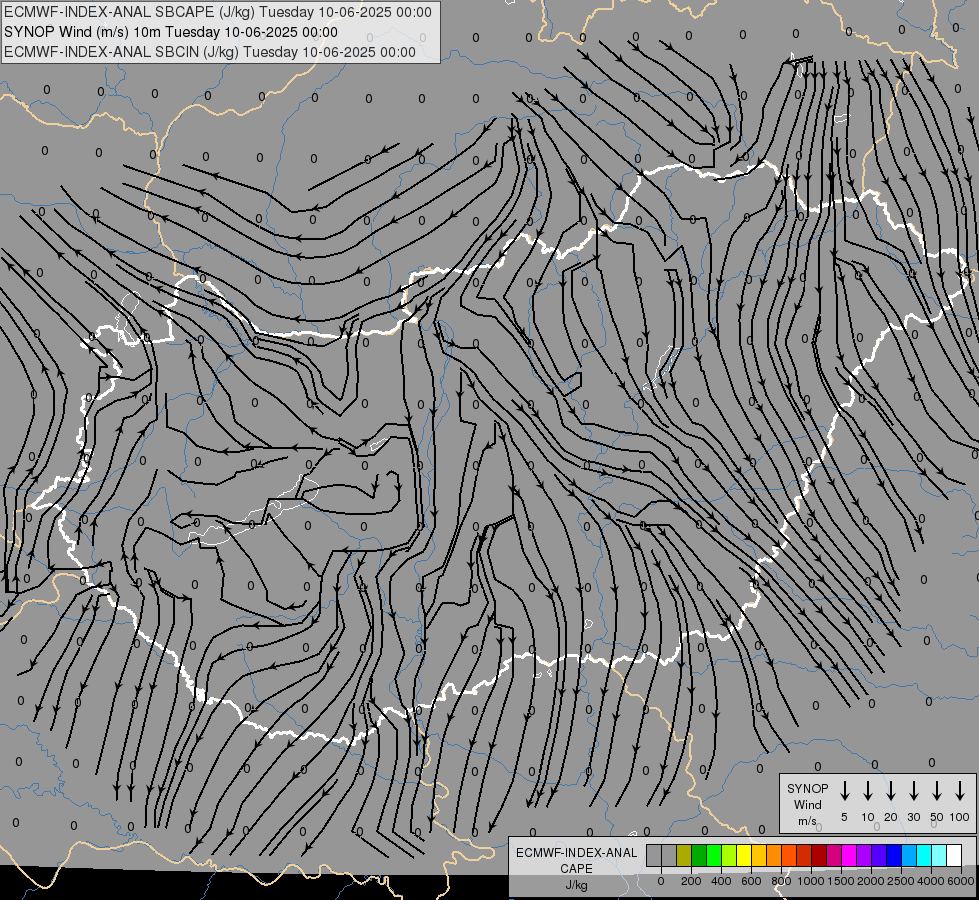This screenshot has width=979, height=900.
Task: Click the 50 m/s wind arrow in the SYNOP legend
Action: 937,791
